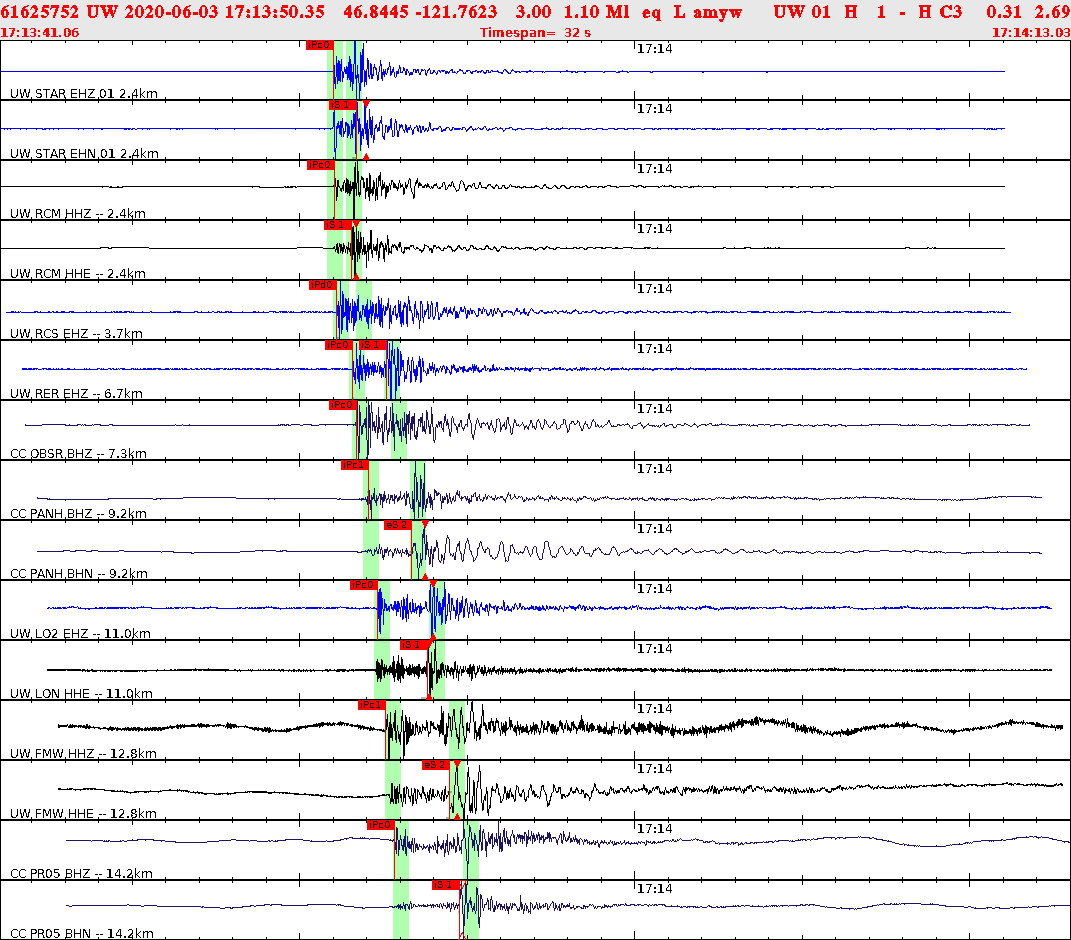
Task: Click the iPd0 pick flag on RCS EHZ
Action: click(x=320, y=285)
